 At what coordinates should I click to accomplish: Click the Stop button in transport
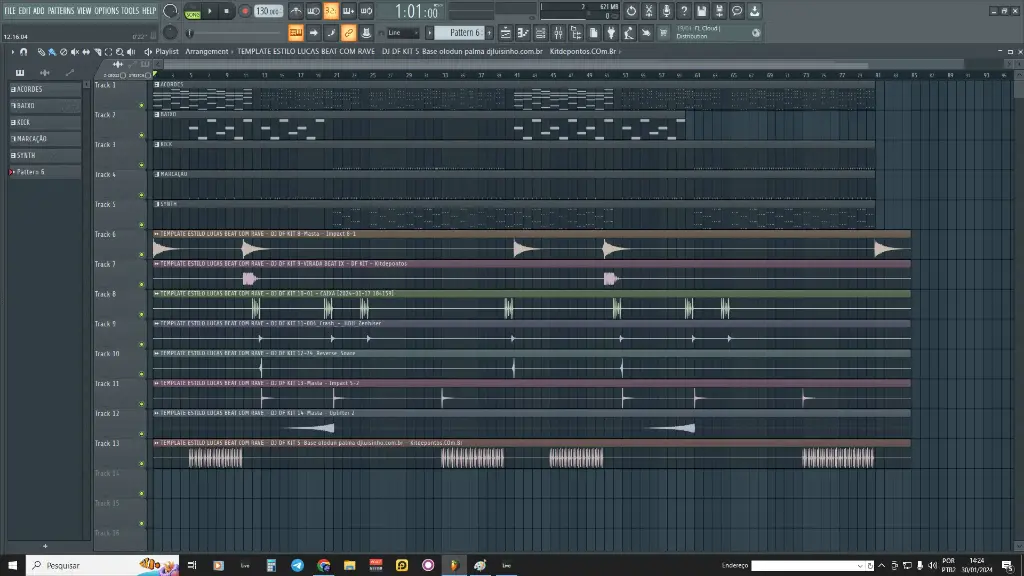pos(227,11)
